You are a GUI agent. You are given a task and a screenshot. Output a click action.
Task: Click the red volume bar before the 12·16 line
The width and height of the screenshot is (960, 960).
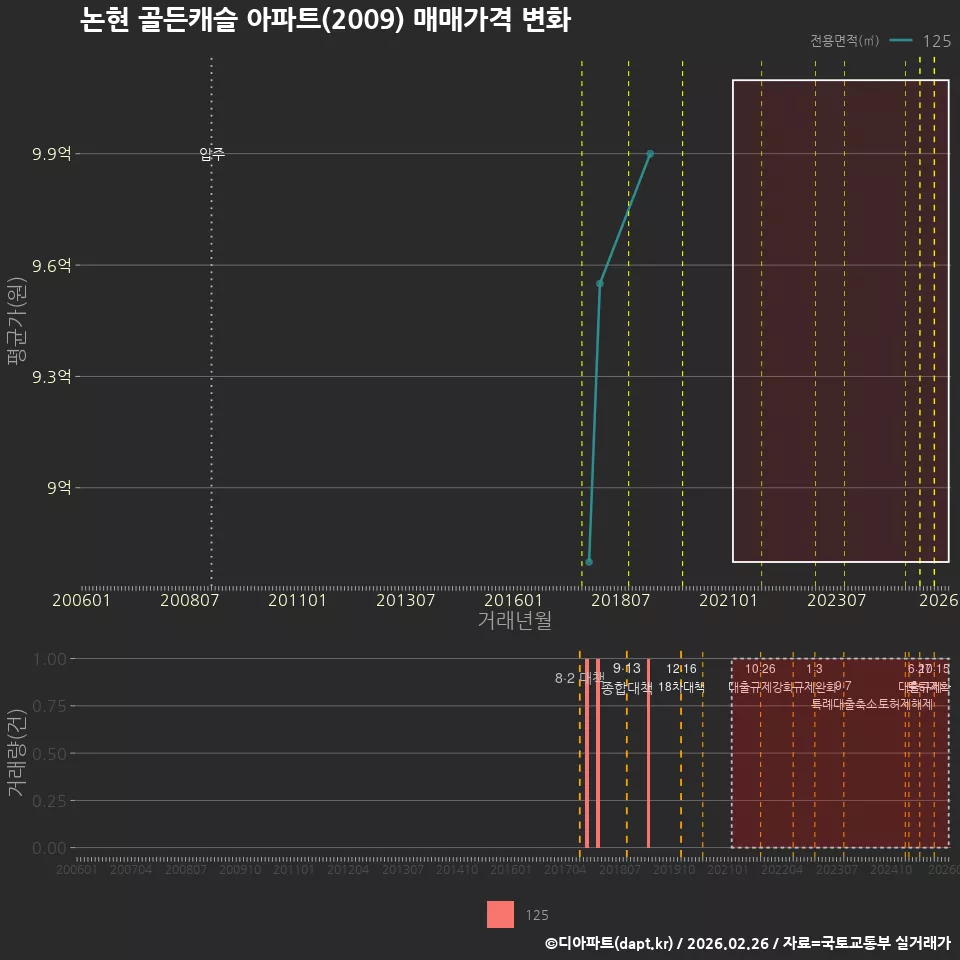(648, 753)
